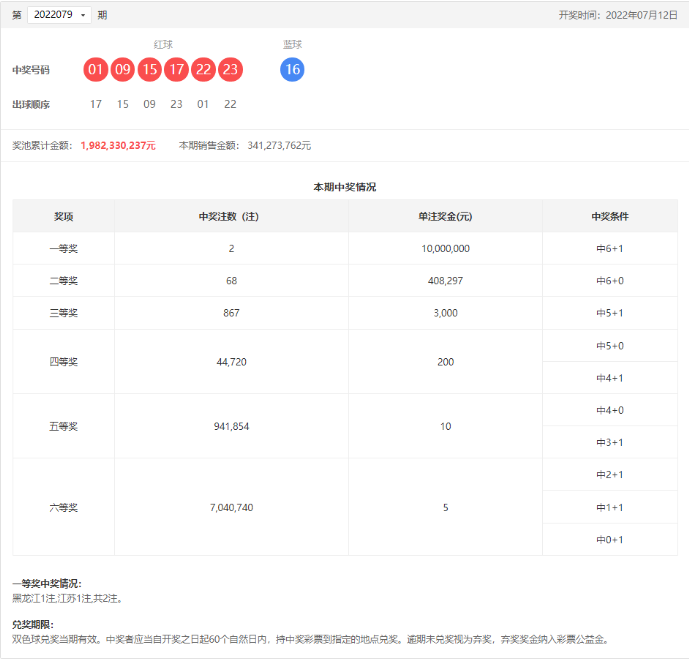Click fourth prize winner count 44,720

coord(232,362)
